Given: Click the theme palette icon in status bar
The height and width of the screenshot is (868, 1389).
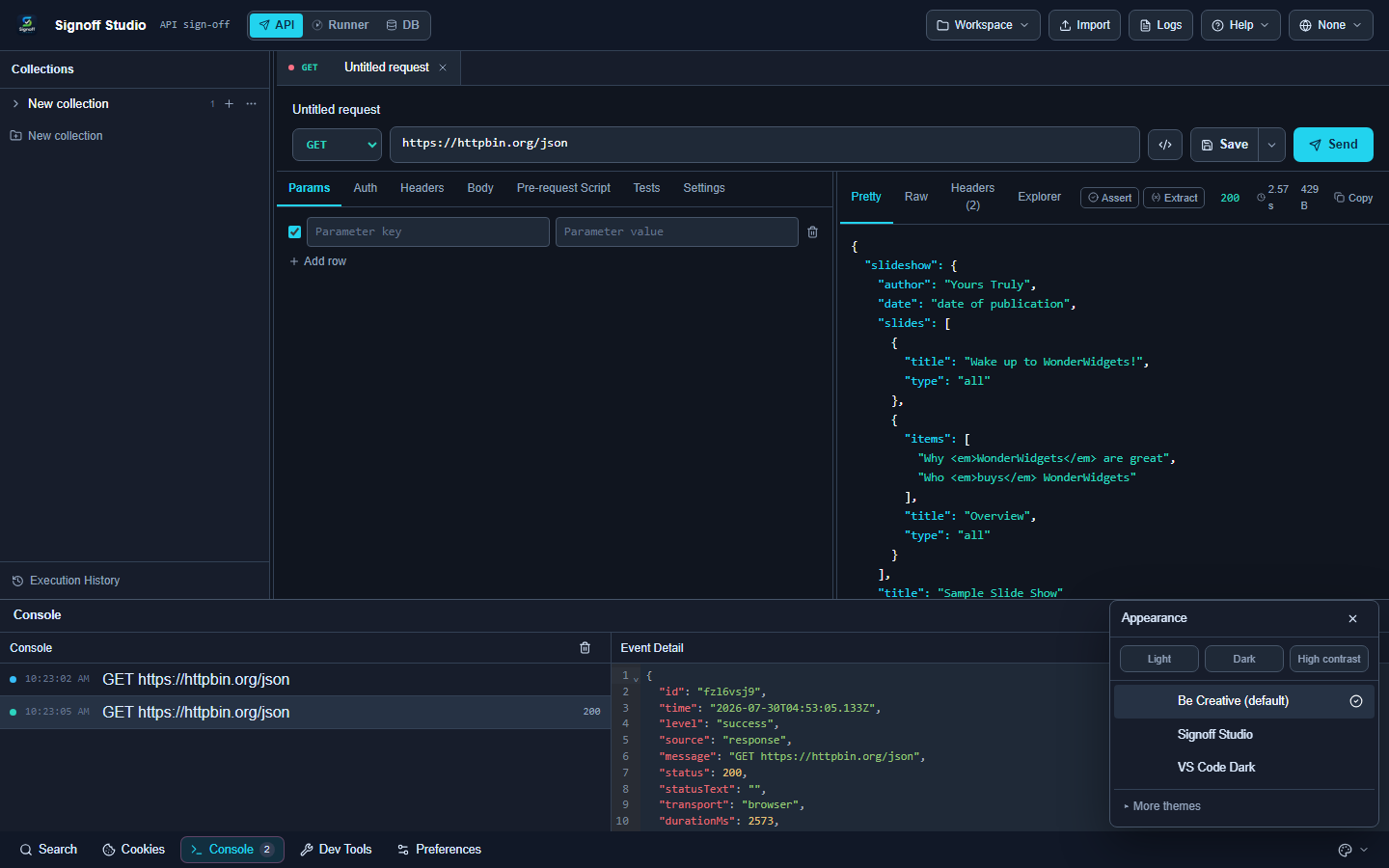Looking at the screenshot, I should [x=1346, y=850].
